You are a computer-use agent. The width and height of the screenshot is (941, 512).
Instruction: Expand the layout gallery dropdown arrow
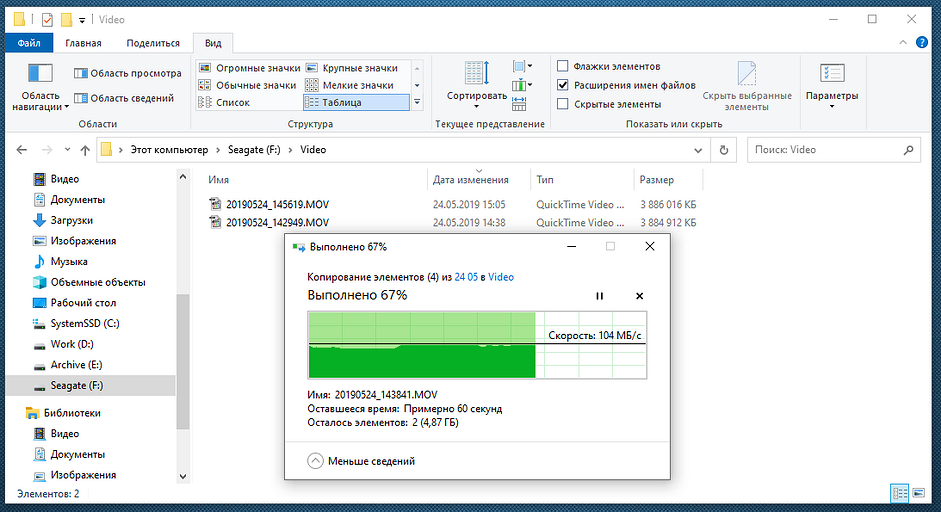pos(417,103)
